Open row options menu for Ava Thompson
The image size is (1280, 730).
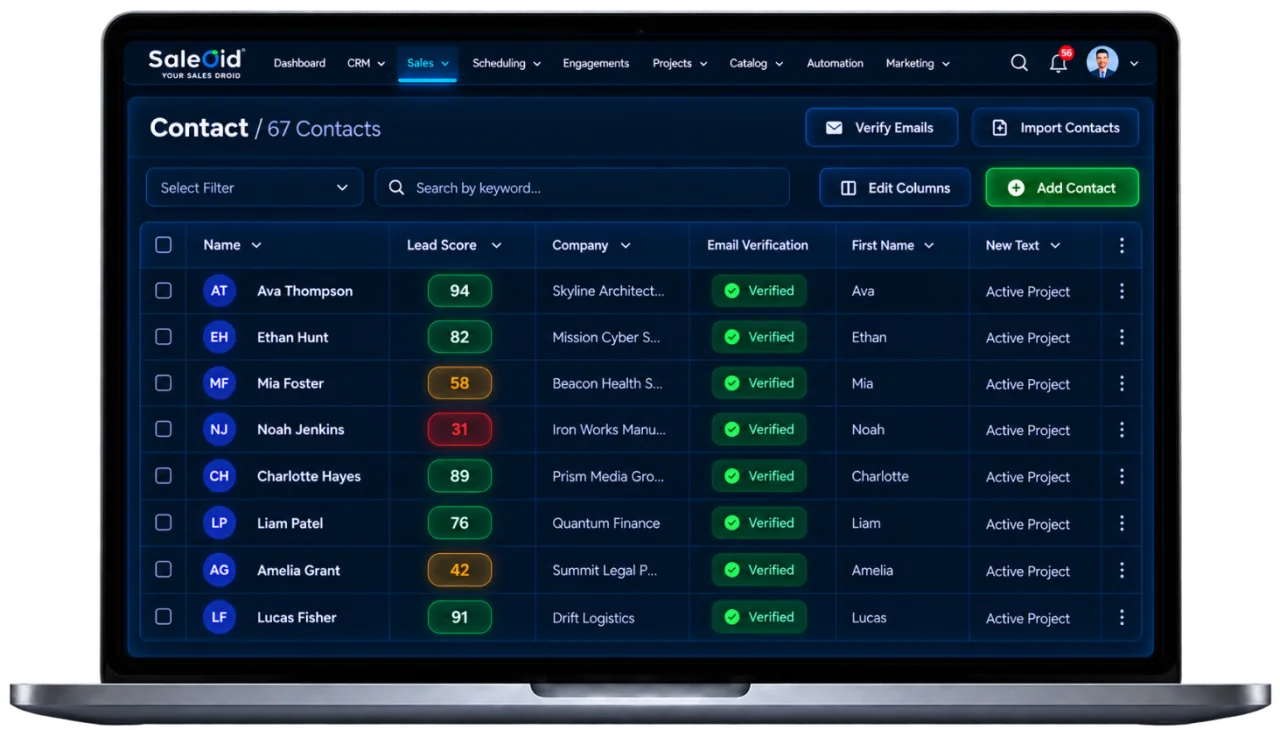tap(1122, 291)
